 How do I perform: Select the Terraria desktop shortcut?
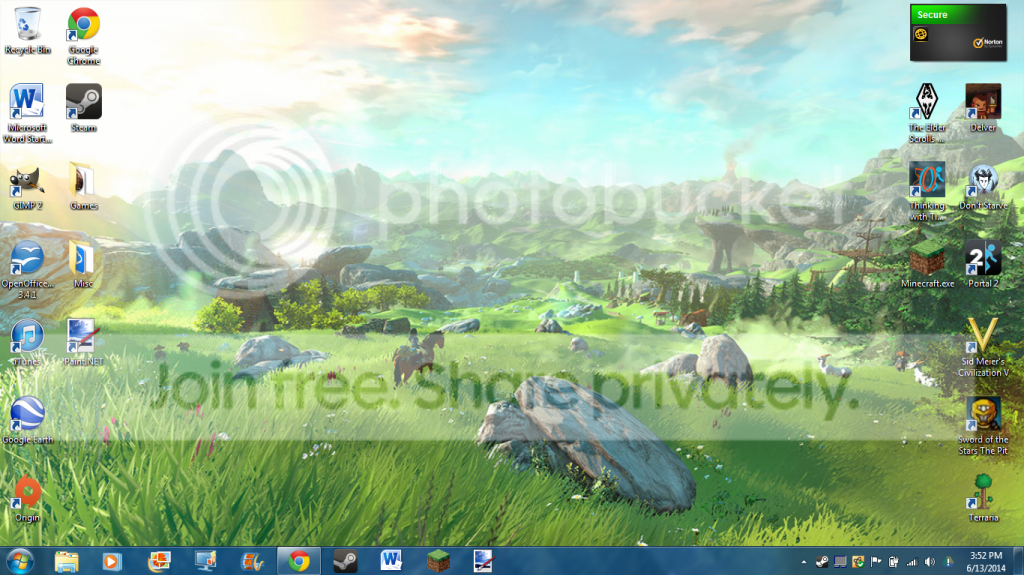pos(983,498)
